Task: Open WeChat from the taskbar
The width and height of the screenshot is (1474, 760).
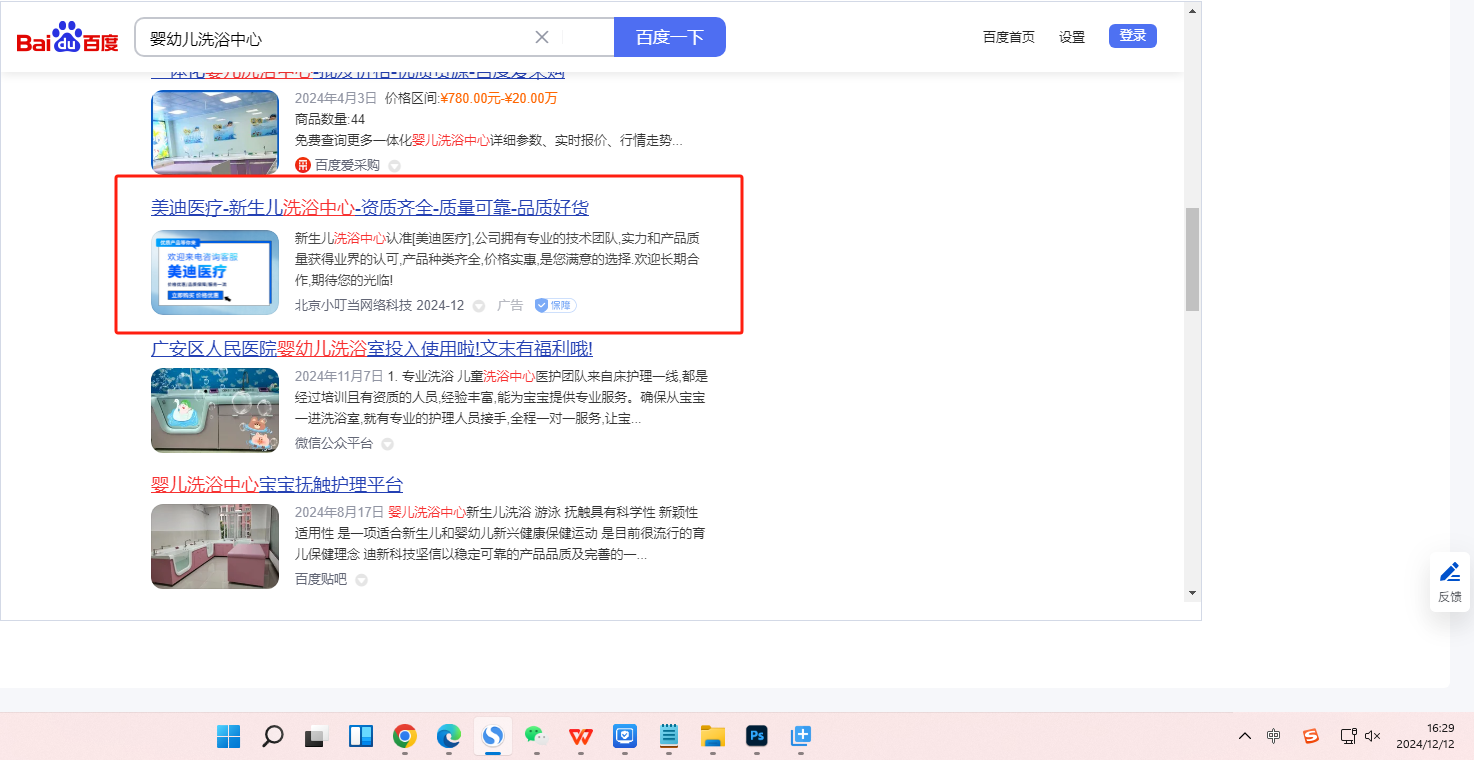Action: click(537, 737)
